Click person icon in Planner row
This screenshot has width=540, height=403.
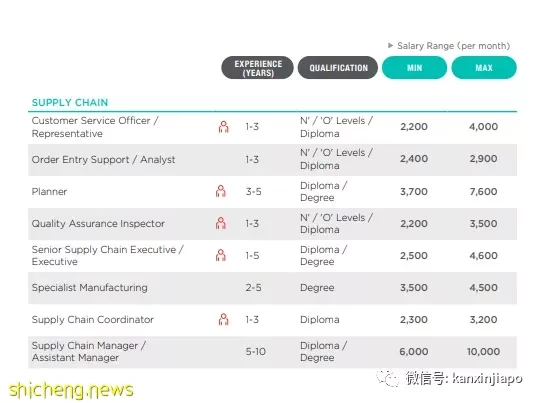pos(221,191)
